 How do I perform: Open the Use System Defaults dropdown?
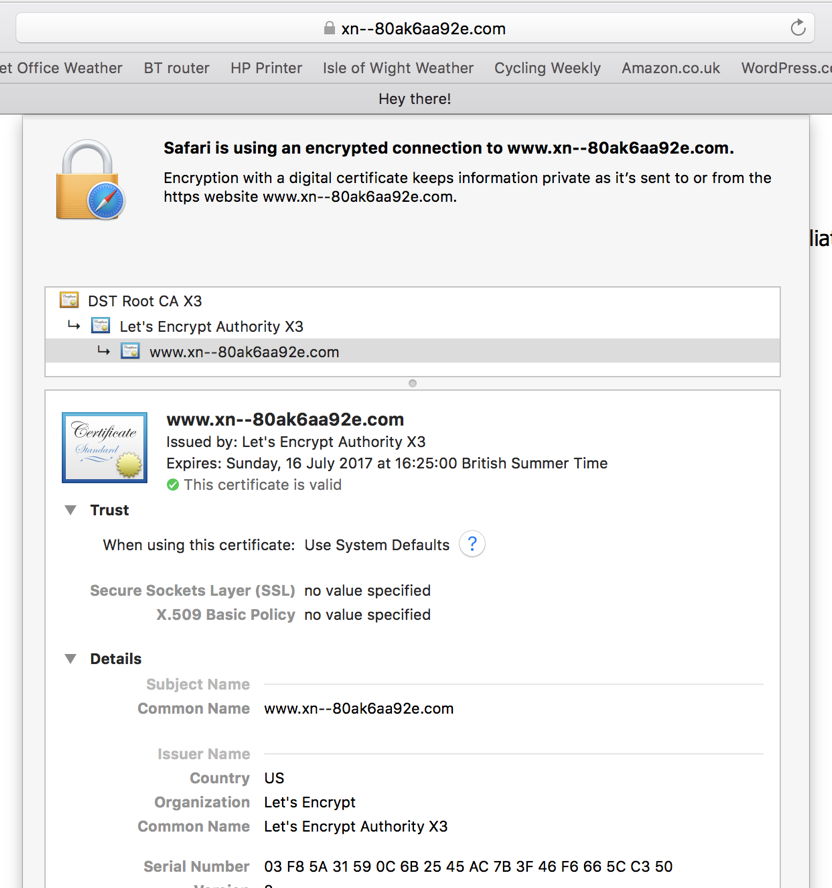[x=377, y=545]
